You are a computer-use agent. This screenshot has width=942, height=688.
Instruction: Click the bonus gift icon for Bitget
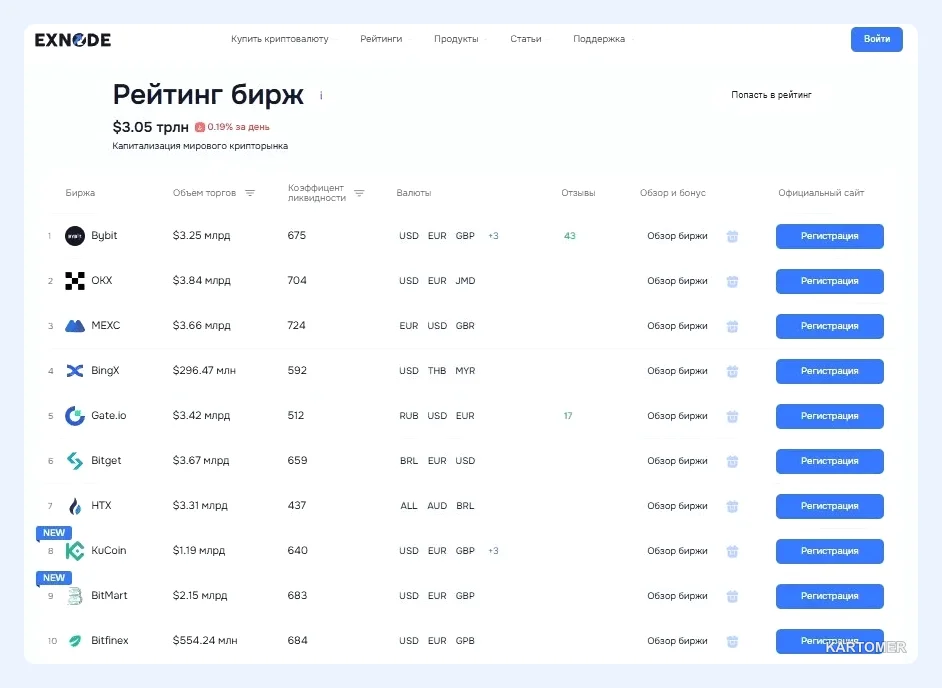pyautogui.click(x=732, y=461)
